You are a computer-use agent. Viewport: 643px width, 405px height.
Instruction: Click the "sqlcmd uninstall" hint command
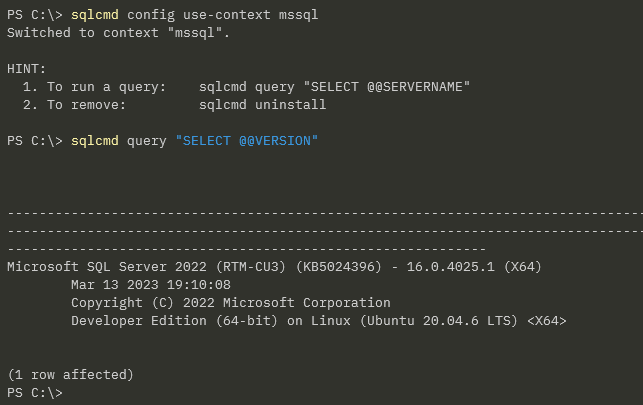(262, 104)
